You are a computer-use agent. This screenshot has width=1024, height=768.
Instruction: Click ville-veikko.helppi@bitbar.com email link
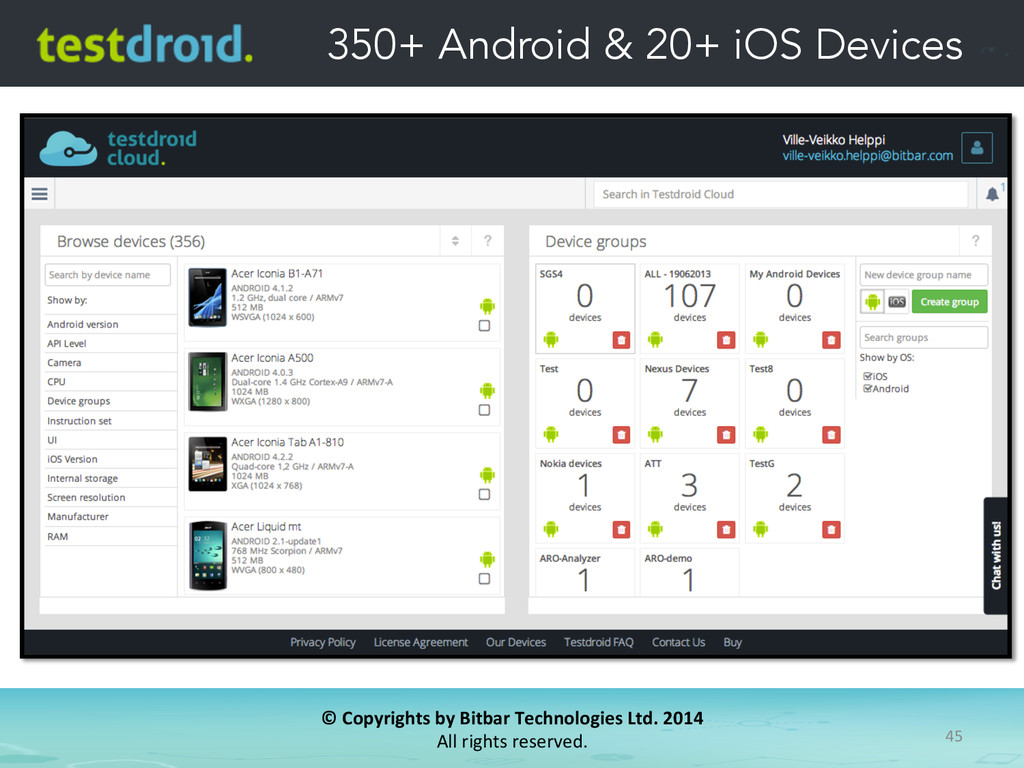tap(868, 156)
